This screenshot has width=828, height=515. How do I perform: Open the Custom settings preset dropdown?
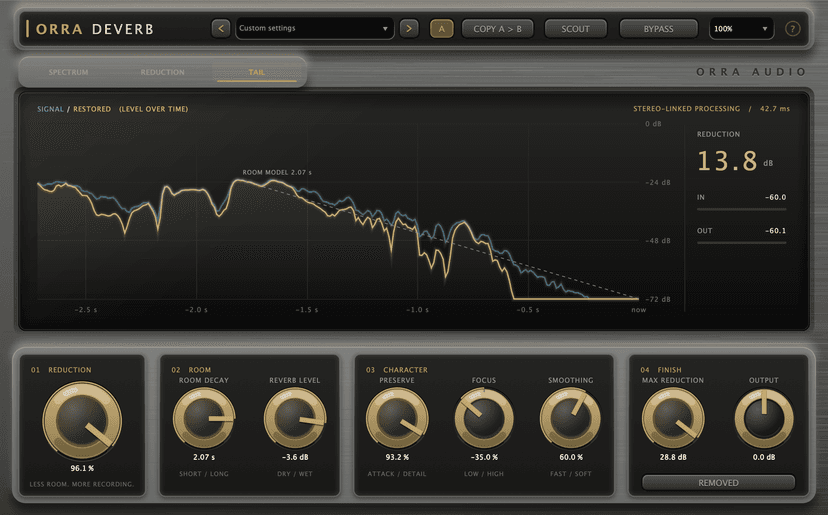coord(314,29)
